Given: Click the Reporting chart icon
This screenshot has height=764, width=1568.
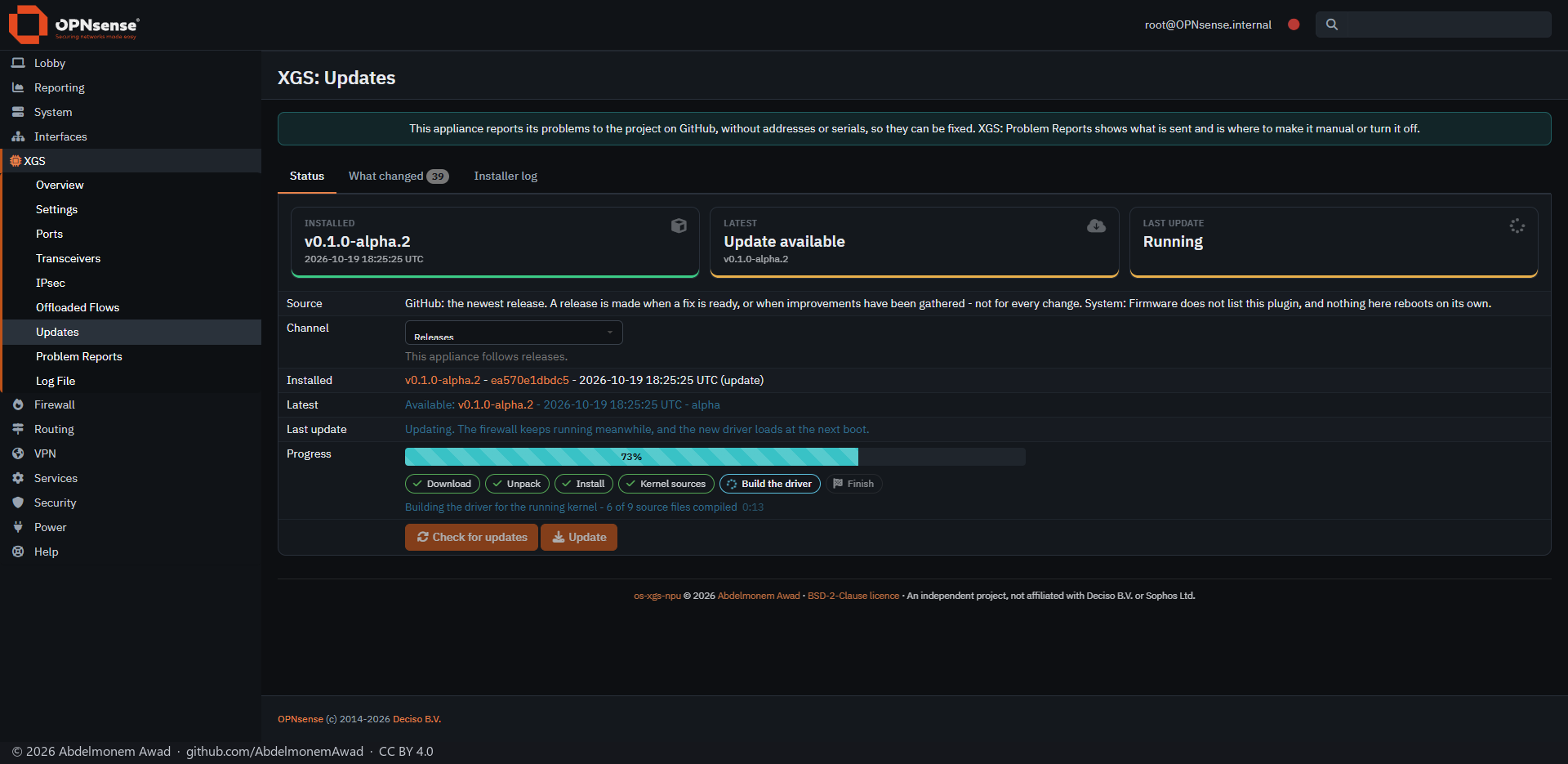Looking at the screenshot, I should pyautogui.click(x=18, y=87).
